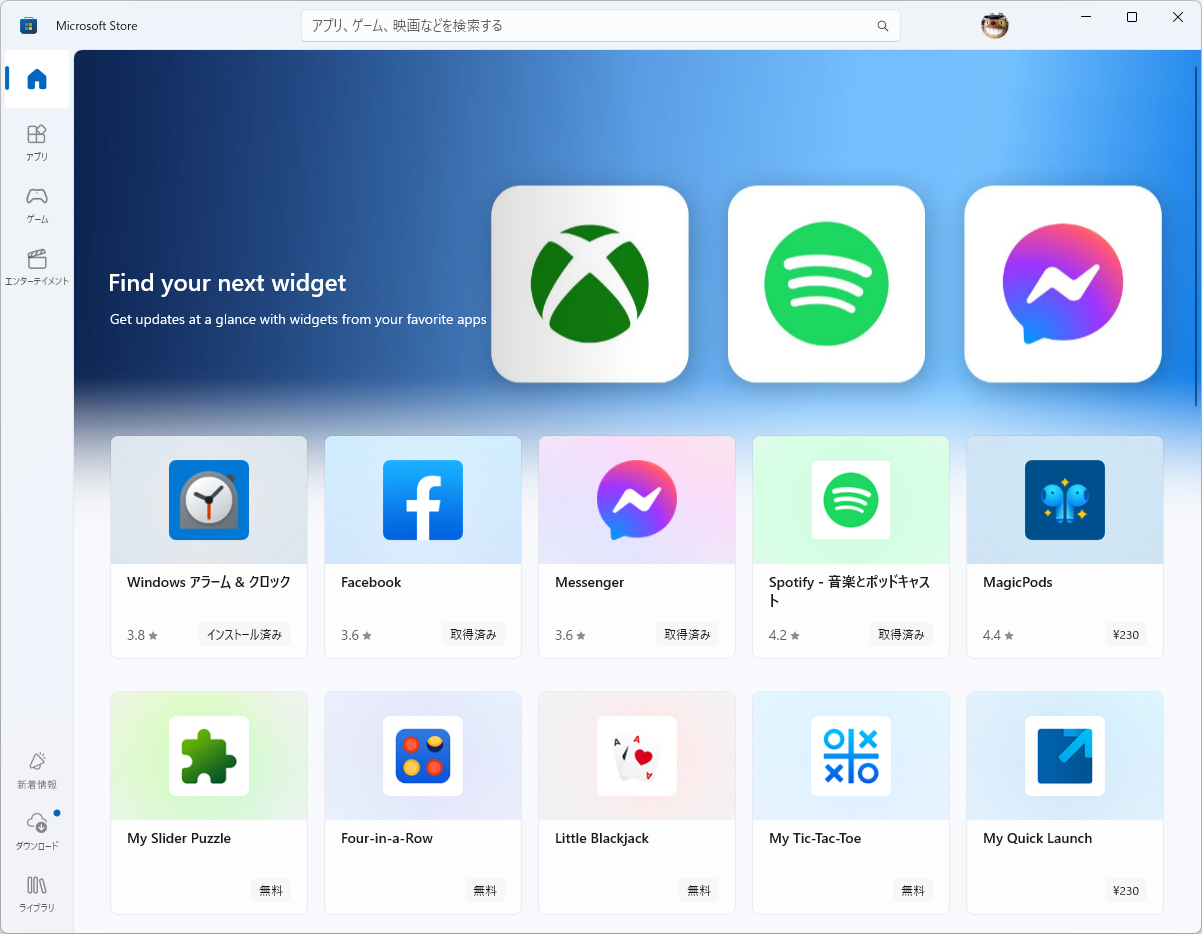Click the search magnifier icon
The height and width of the screenshot is (934, 1202).
[882, 25]
